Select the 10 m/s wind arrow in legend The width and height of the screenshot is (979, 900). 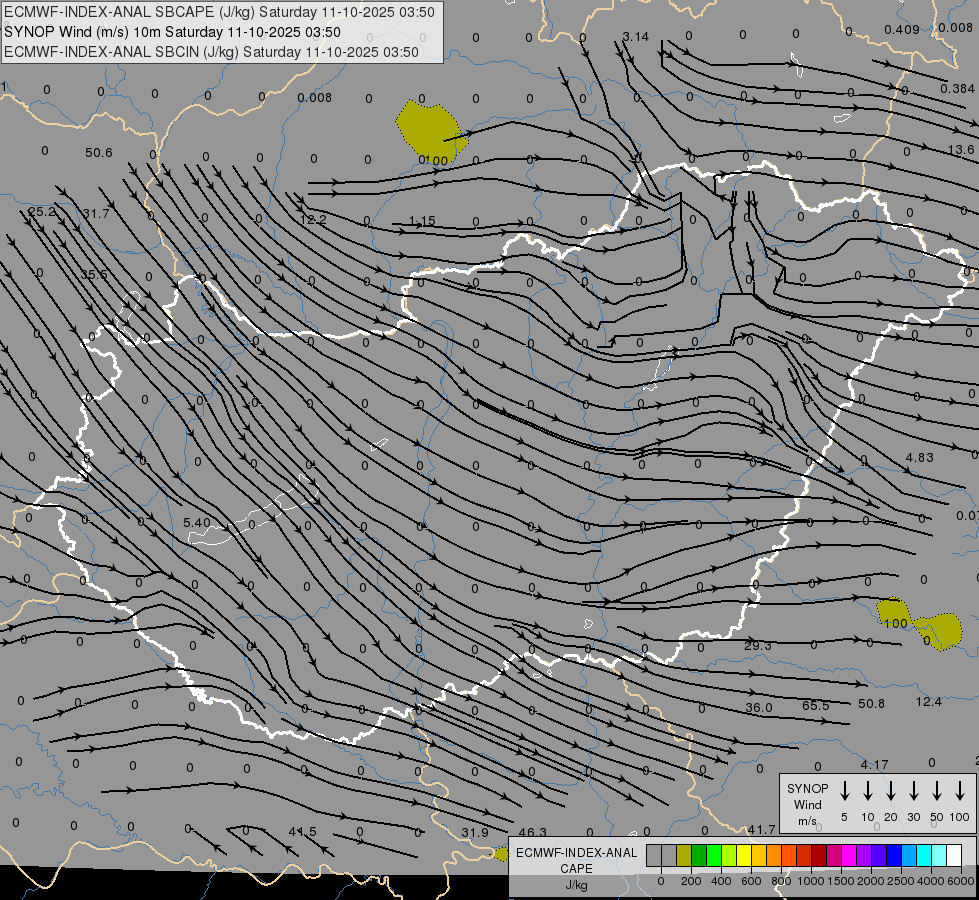[867, 791]
